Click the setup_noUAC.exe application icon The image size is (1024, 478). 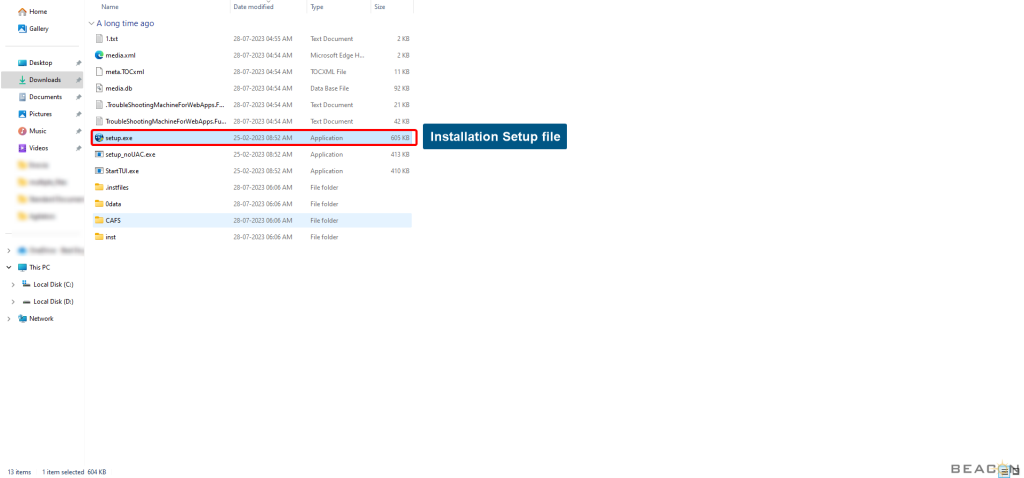tap(99, 154)
